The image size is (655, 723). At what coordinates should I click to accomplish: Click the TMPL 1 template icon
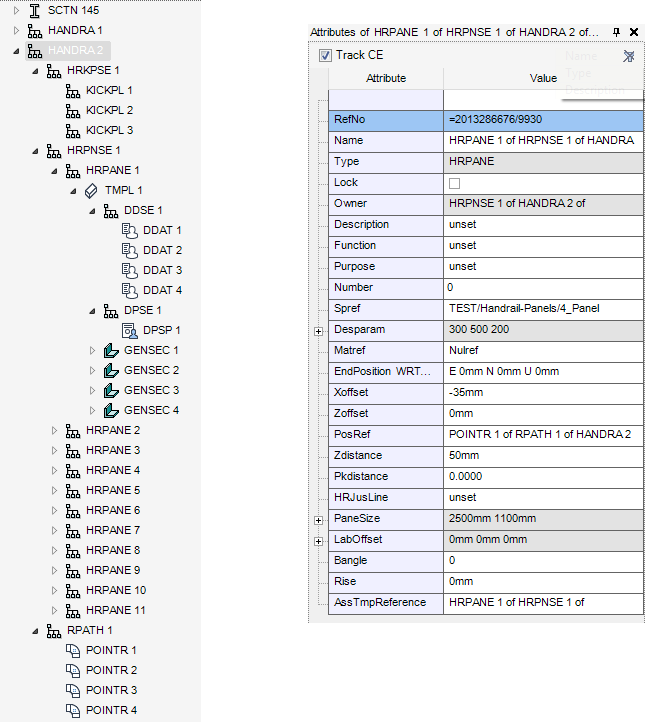tap(91, 190)
